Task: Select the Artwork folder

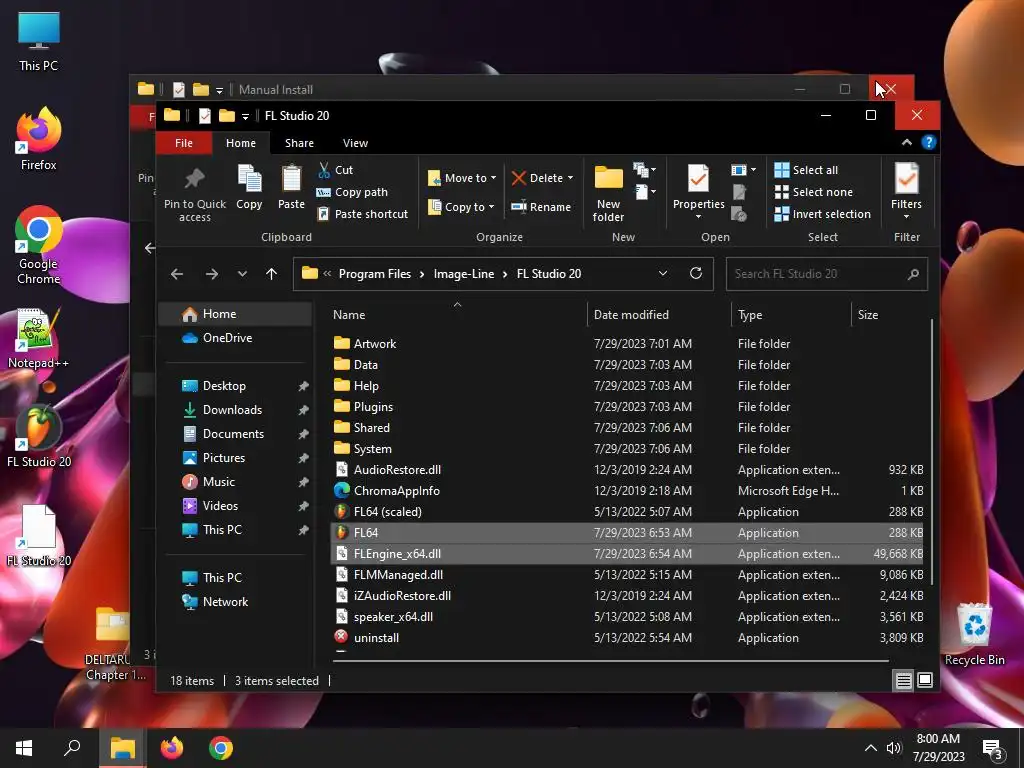Action: (x=627, y=344)
